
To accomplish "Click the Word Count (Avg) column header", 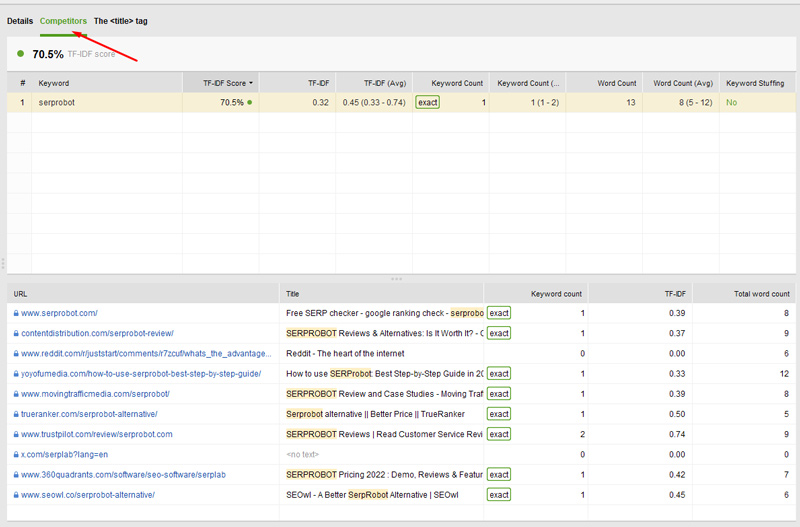I will (683, 83).
